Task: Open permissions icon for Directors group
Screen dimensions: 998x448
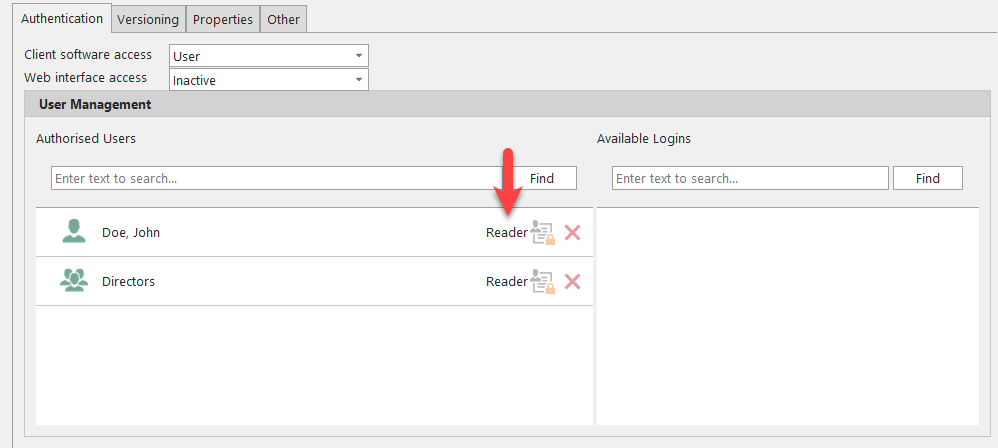Action: (542, 282)
